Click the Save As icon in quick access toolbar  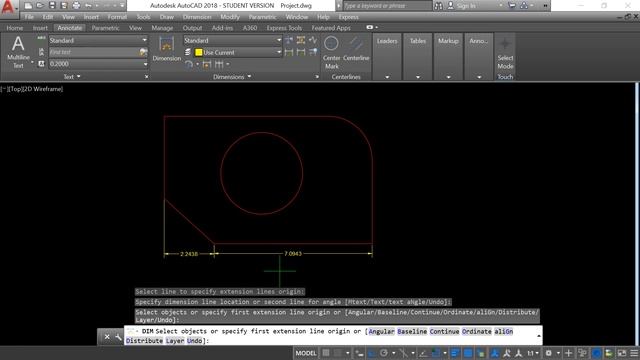point(64,6)
